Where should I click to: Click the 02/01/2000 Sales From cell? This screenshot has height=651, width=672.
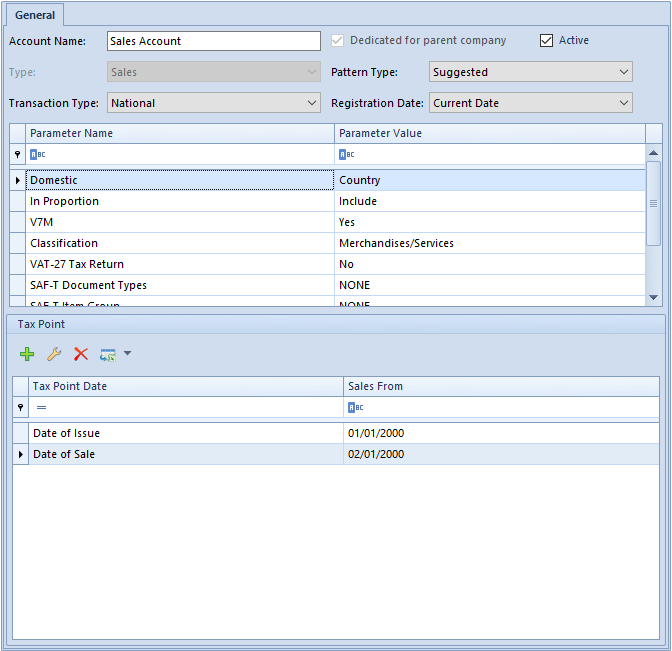click(x=501, y=454)
